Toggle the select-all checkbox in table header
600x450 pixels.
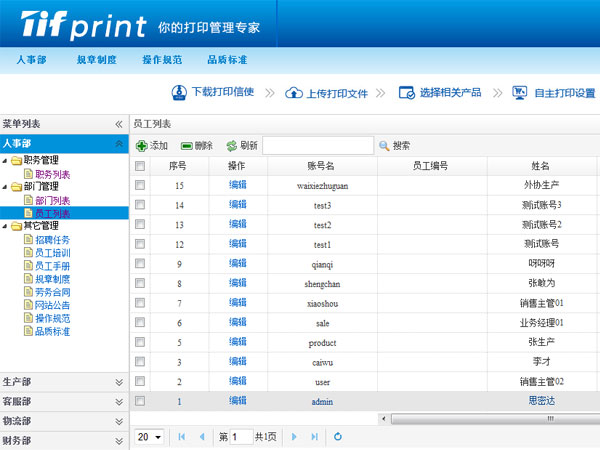[x=140, y=166]
